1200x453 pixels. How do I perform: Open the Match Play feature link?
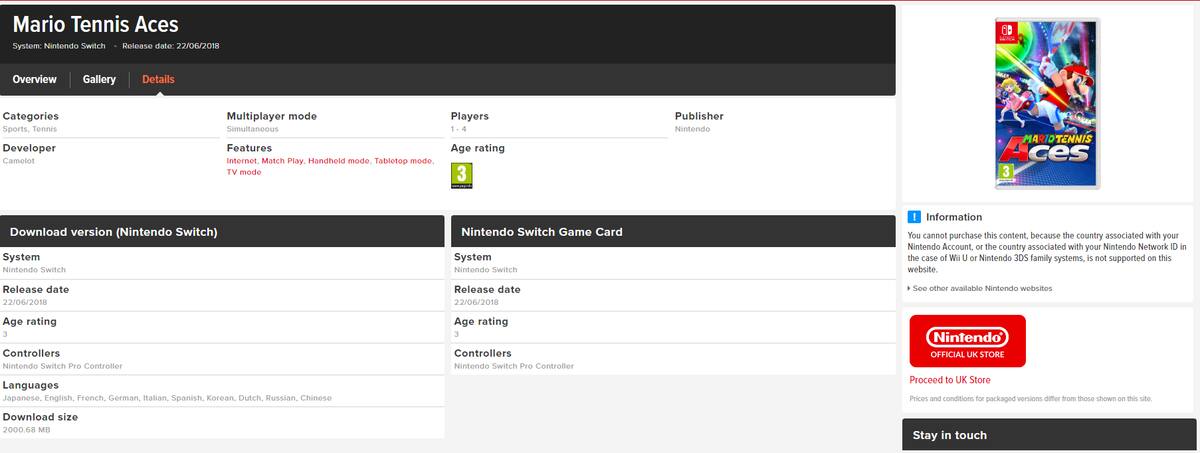coord(282,160)
